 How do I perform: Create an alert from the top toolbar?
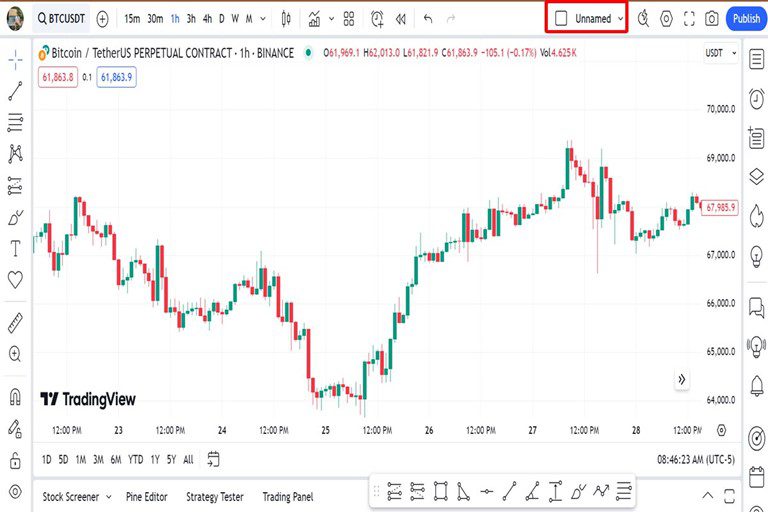[377, 19]
